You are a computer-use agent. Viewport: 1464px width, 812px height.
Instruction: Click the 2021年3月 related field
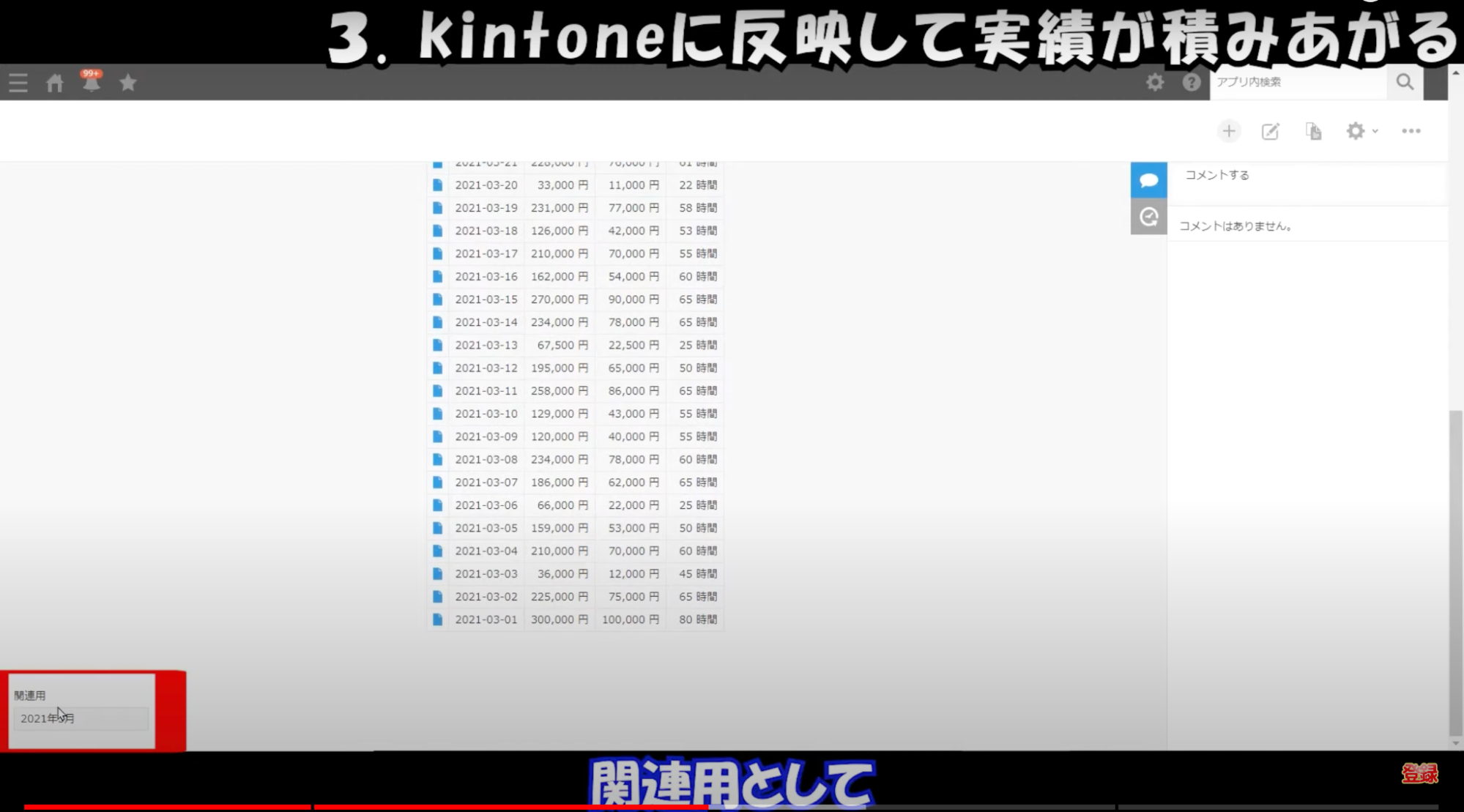(81, 718)
